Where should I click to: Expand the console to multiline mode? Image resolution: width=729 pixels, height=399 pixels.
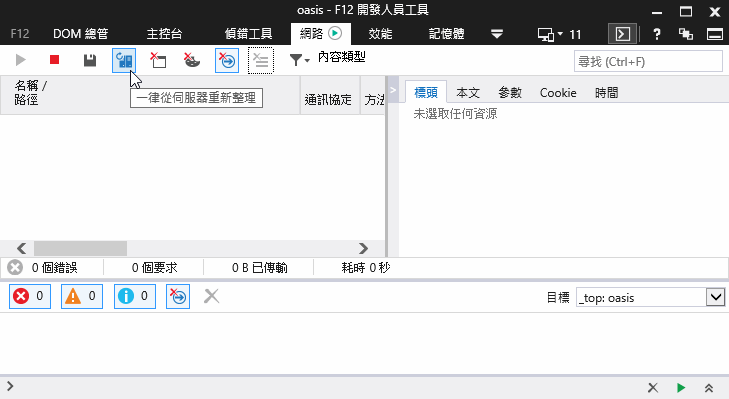click(x=709, y=387)
